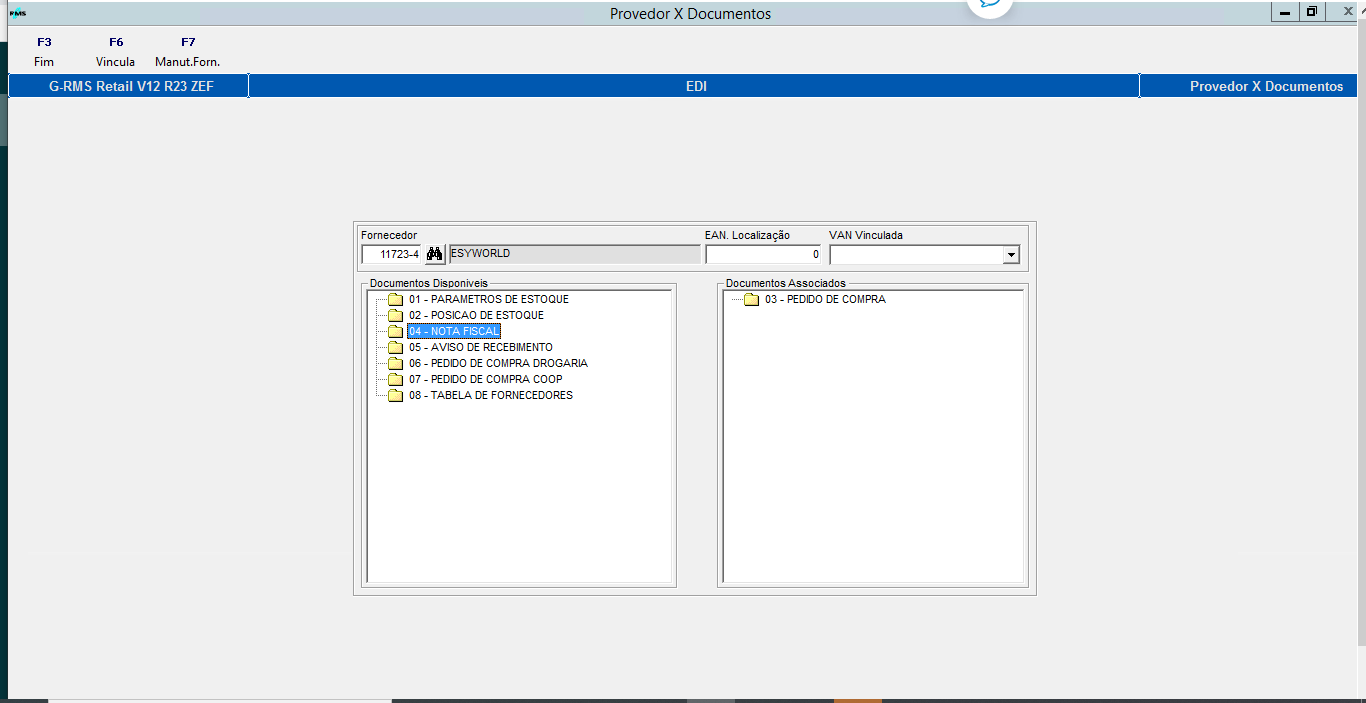The image size is (1366, 703).
Task: Select 07 - PEDIDO DE COMPRA COOP
Action: 485,379
